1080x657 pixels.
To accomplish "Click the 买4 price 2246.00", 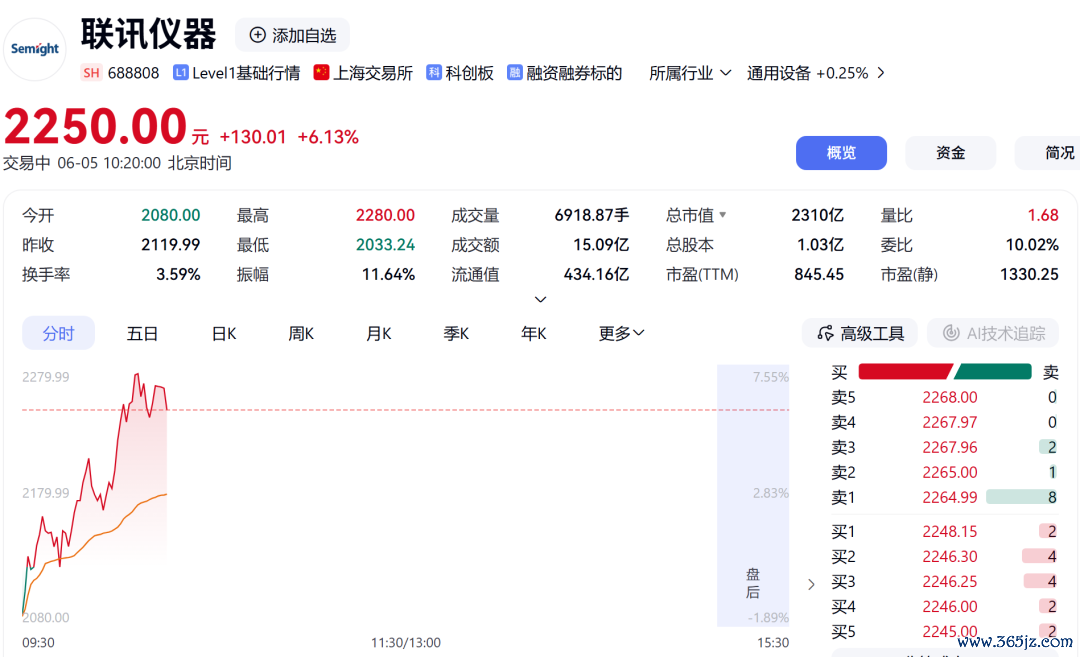I will [x=950, y=607].
